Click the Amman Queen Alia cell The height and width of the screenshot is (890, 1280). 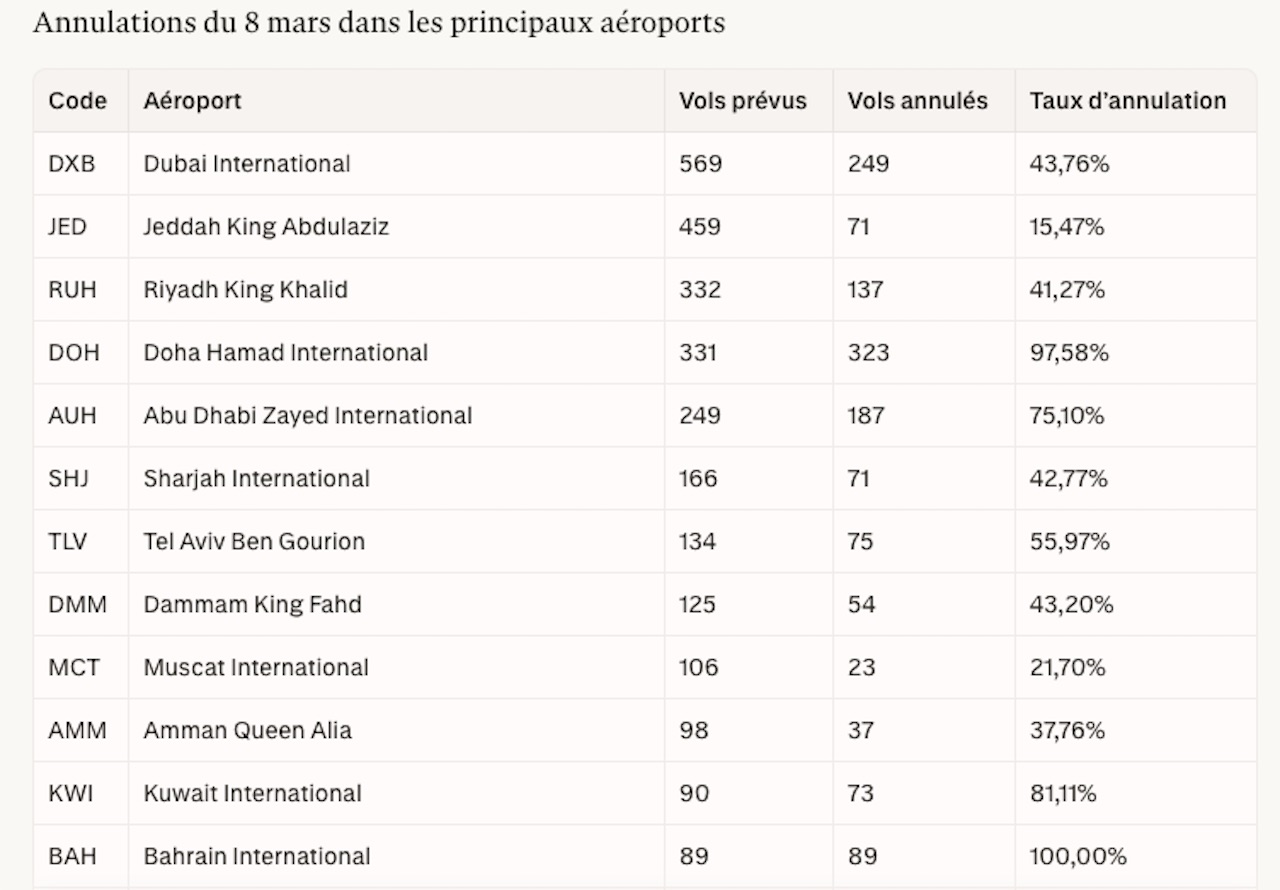[x=248, y=731]
